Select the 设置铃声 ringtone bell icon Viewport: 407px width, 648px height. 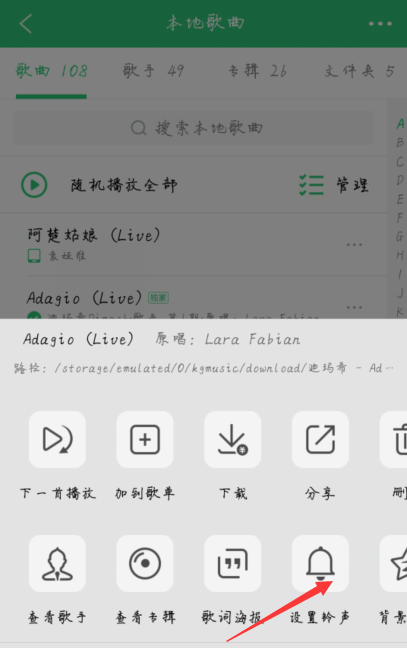click(320, 563)
